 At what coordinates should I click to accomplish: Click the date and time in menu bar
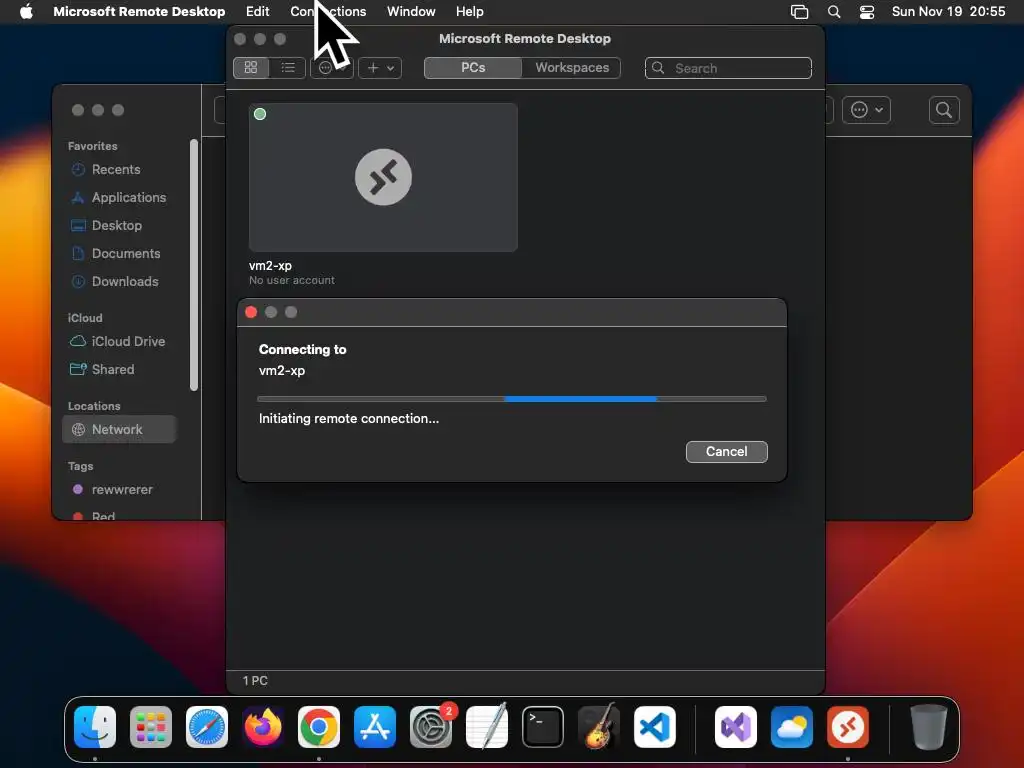point(948,12)
